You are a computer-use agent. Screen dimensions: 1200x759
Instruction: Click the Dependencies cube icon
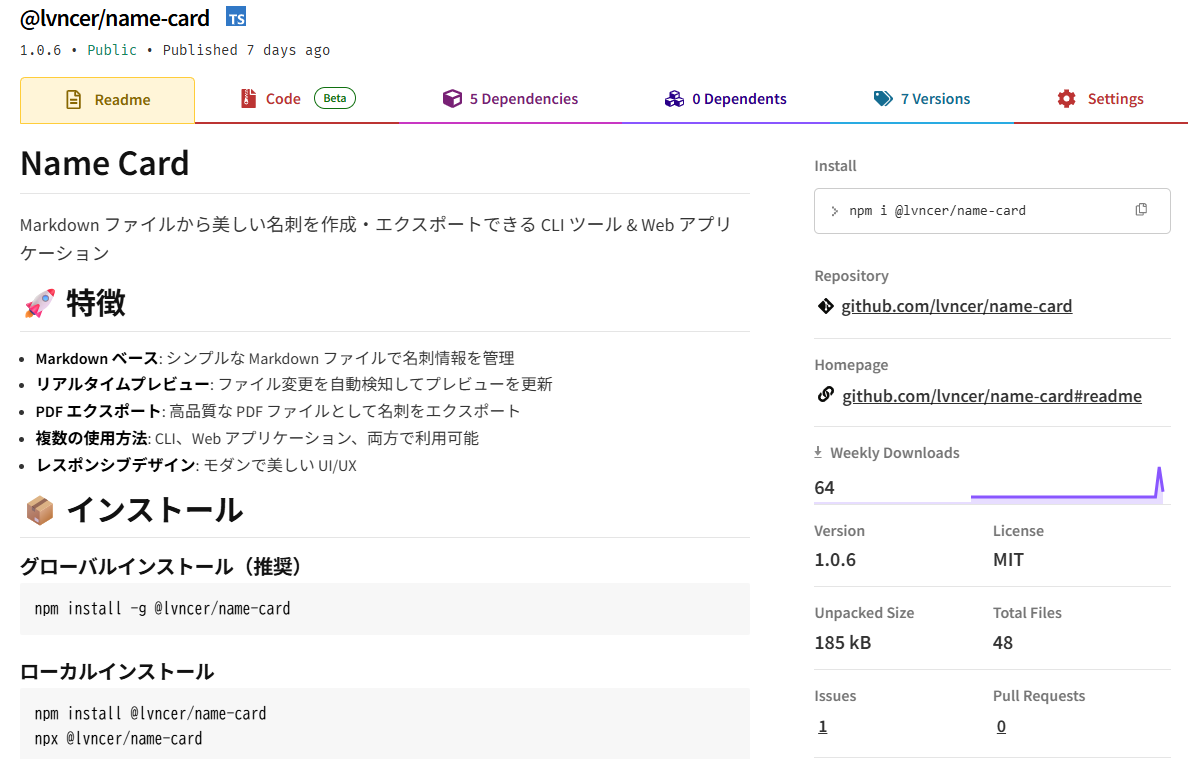pos(452,99)
